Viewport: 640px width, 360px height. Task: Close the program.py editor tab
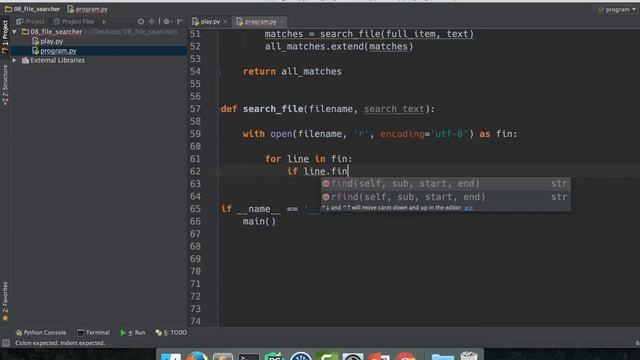point(282,21)
